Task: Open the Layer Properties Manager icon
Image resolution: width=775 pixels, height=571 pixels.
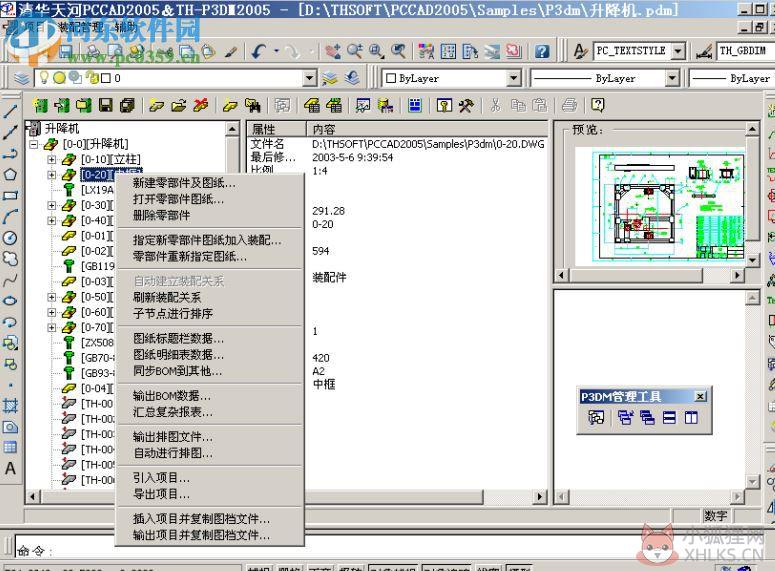Action: click(x=21, y=78)
